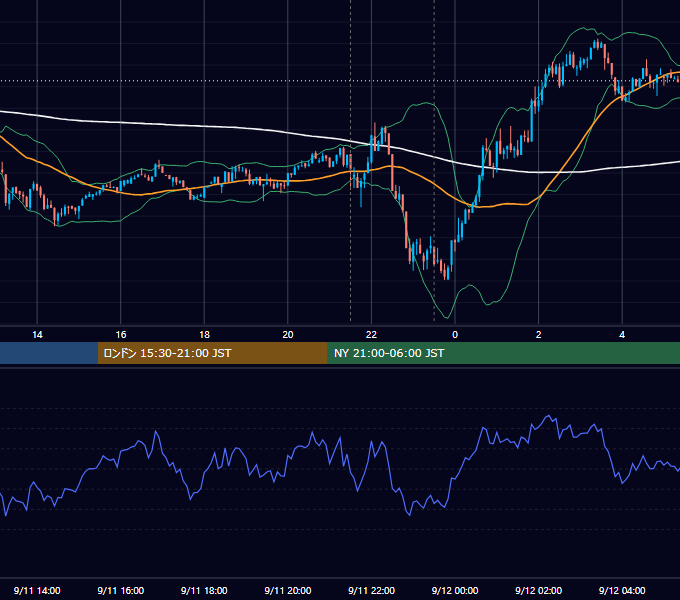Click the 9/12 00:00 time label
This screenshot has height=600, width=680.
tap(455, 590)
